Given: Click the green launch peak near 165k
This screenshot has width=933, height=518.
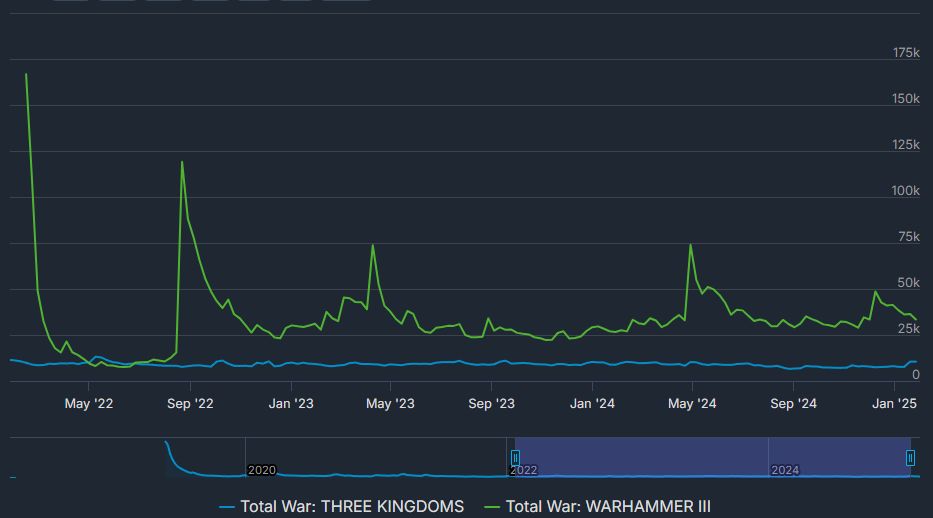Looking at the screenshot, I should [26, 74].
